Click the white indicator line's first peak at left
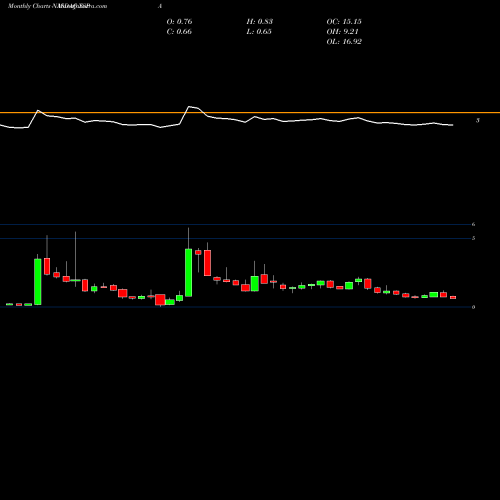 38,110
